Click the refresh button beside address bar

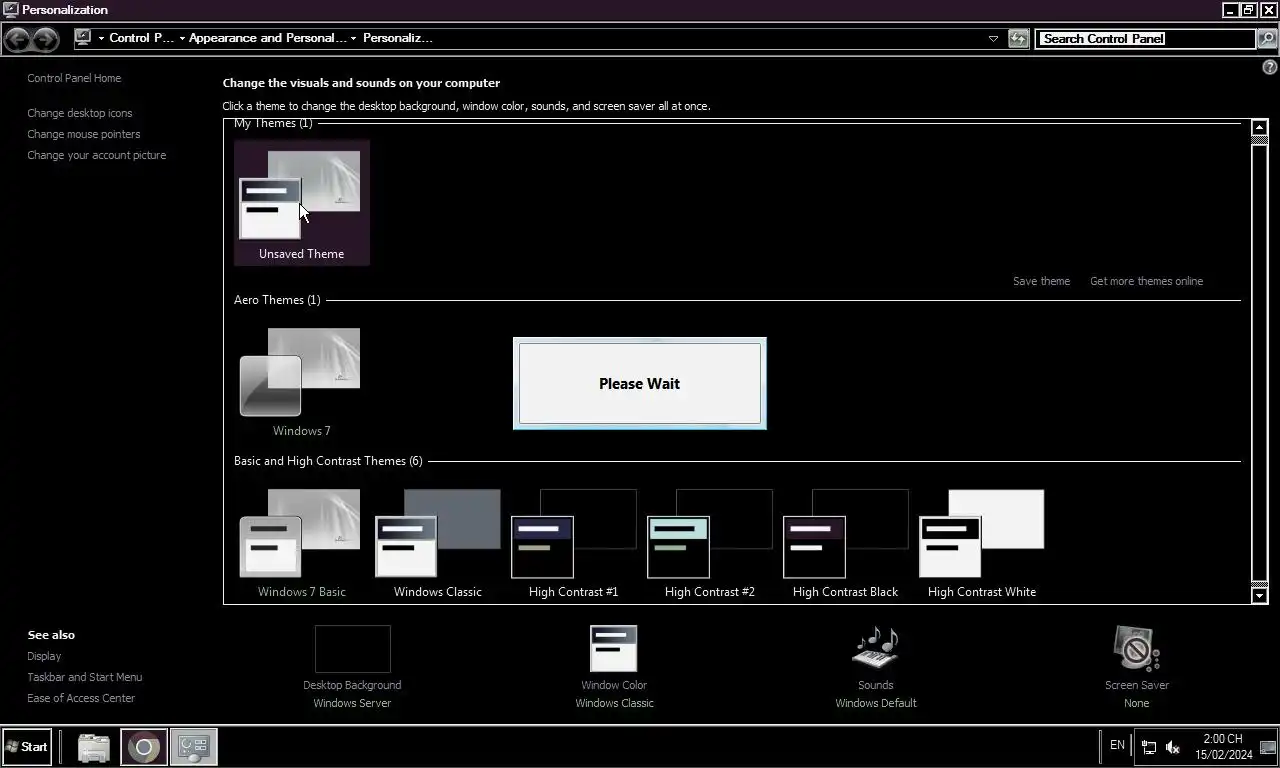(1018, 39)
